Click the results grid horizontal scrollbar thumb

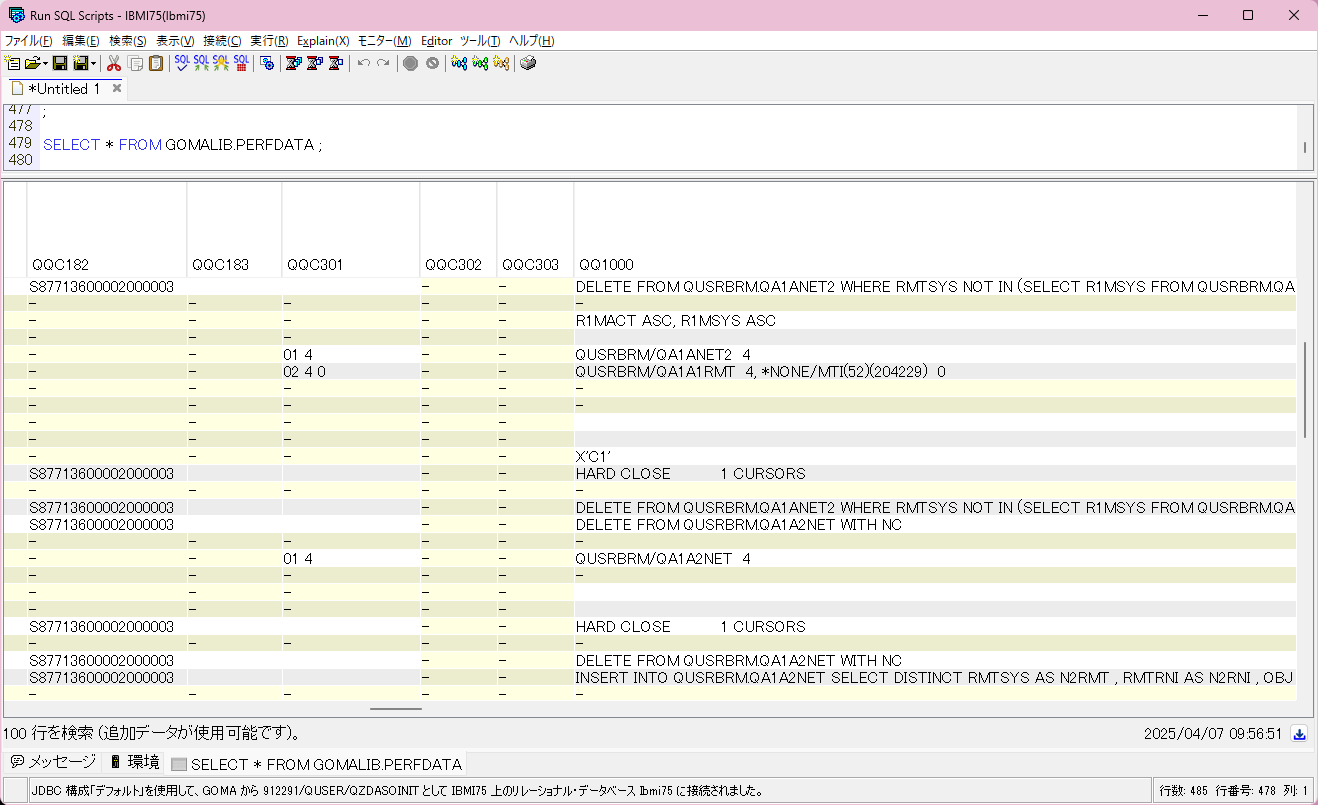point(396,709)
